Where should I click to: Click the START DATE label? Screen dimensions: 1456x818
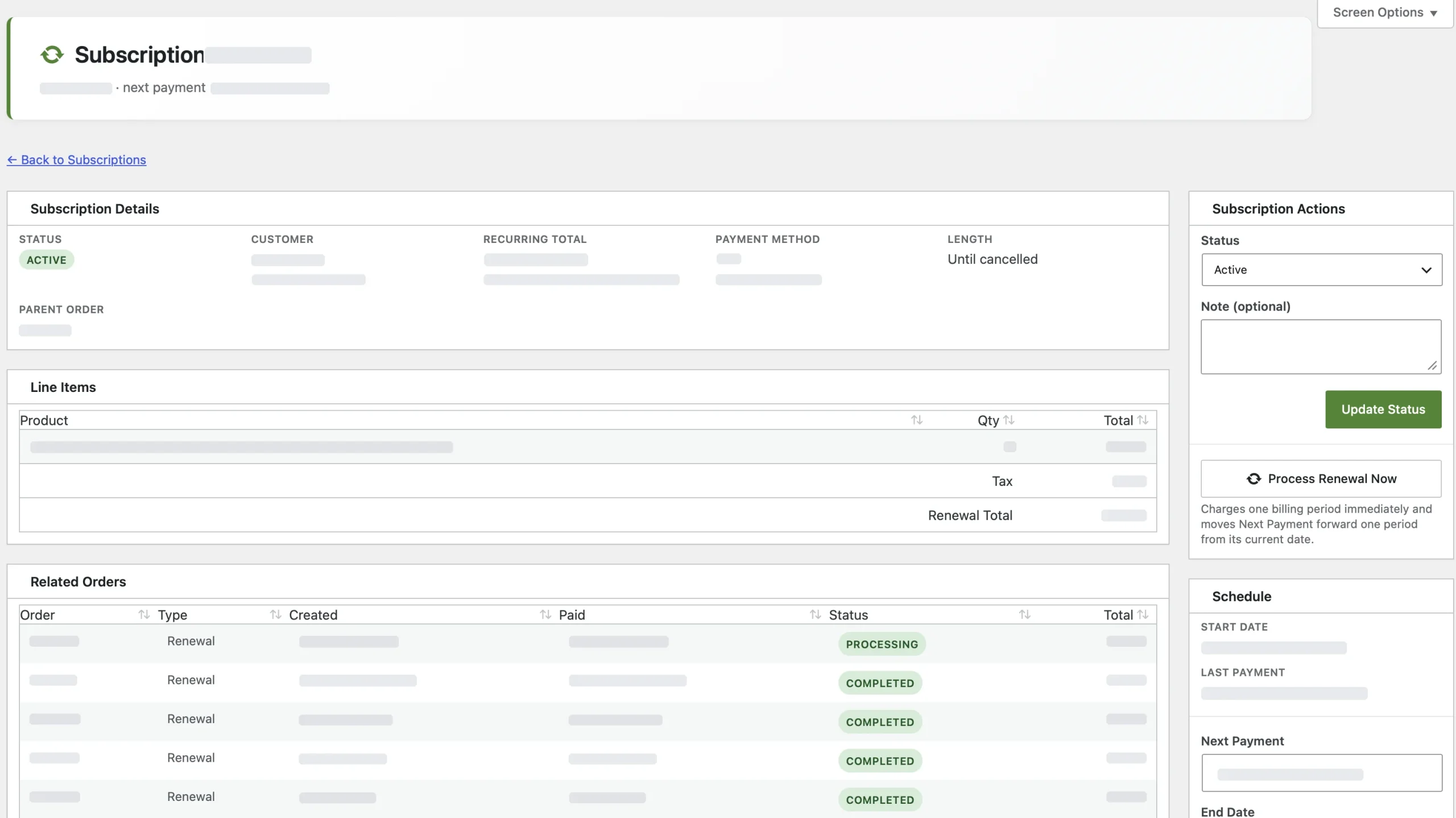pyautogui.click(x=1234, y=627)
